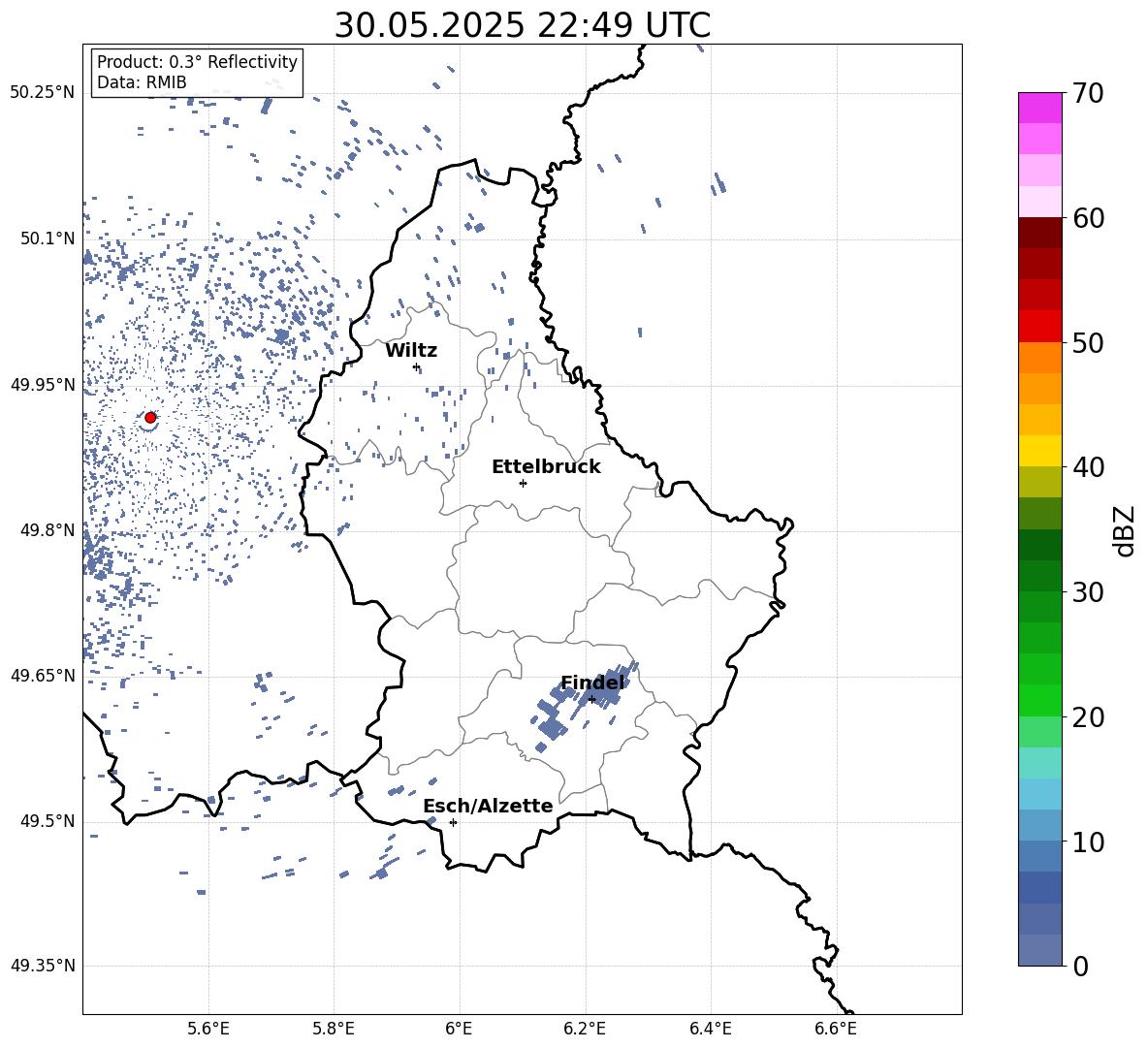The image size is (1148, 1048).
Task: Click the 6.6°E longitude label
Action: pos(836,1029)
